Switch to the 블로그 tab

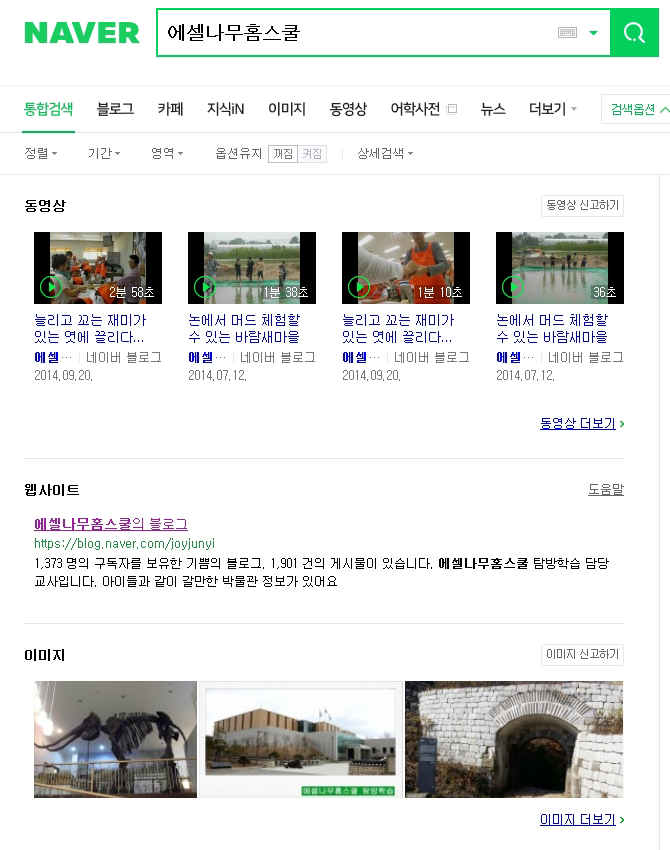click(x=115, y=109)
